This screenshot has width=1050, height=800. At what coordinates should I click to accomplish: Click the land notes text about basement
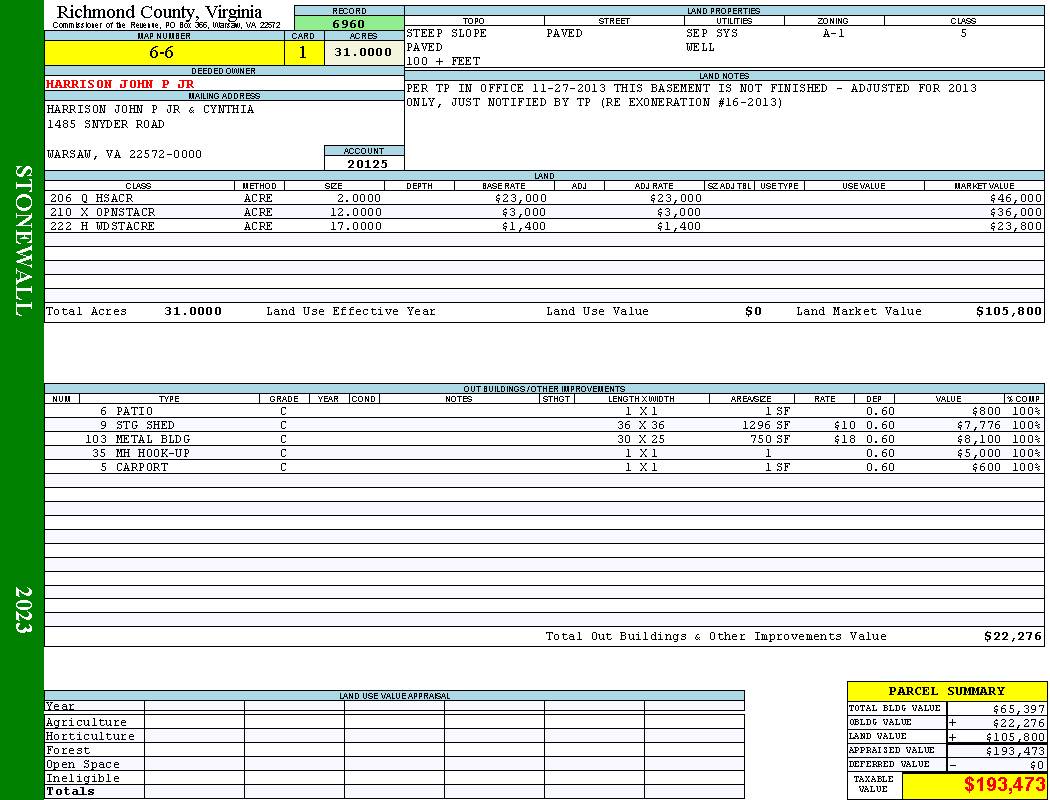[x=691, y=95]
